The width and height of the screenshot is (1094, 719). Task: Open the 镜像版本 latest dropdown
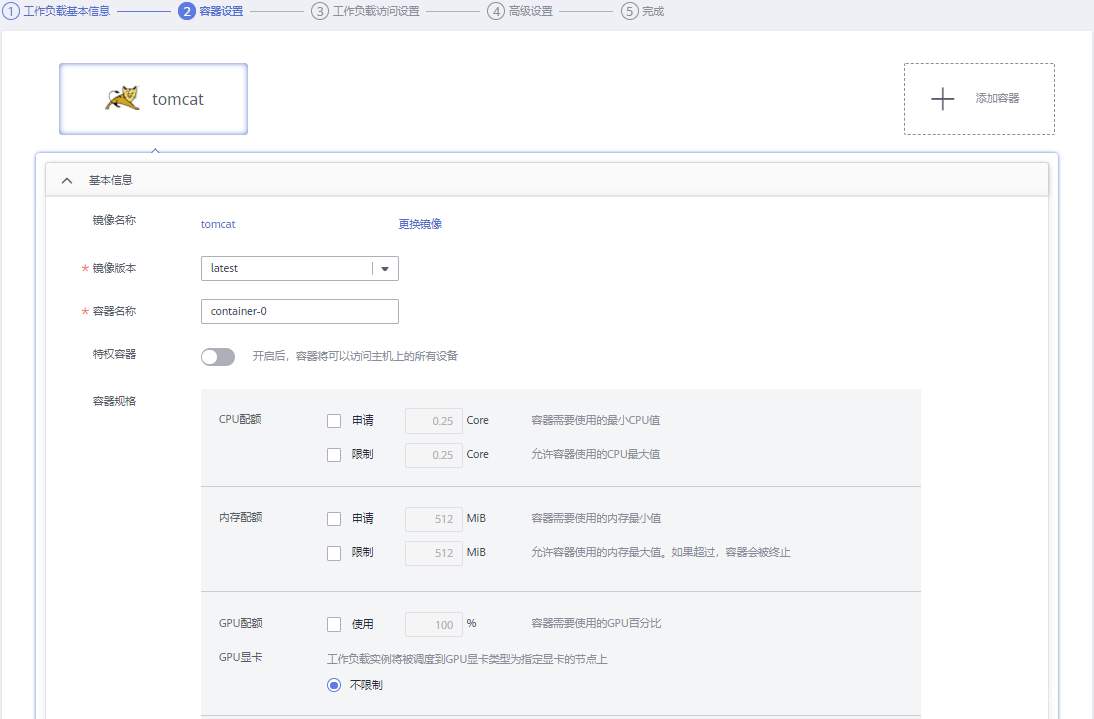299,268
